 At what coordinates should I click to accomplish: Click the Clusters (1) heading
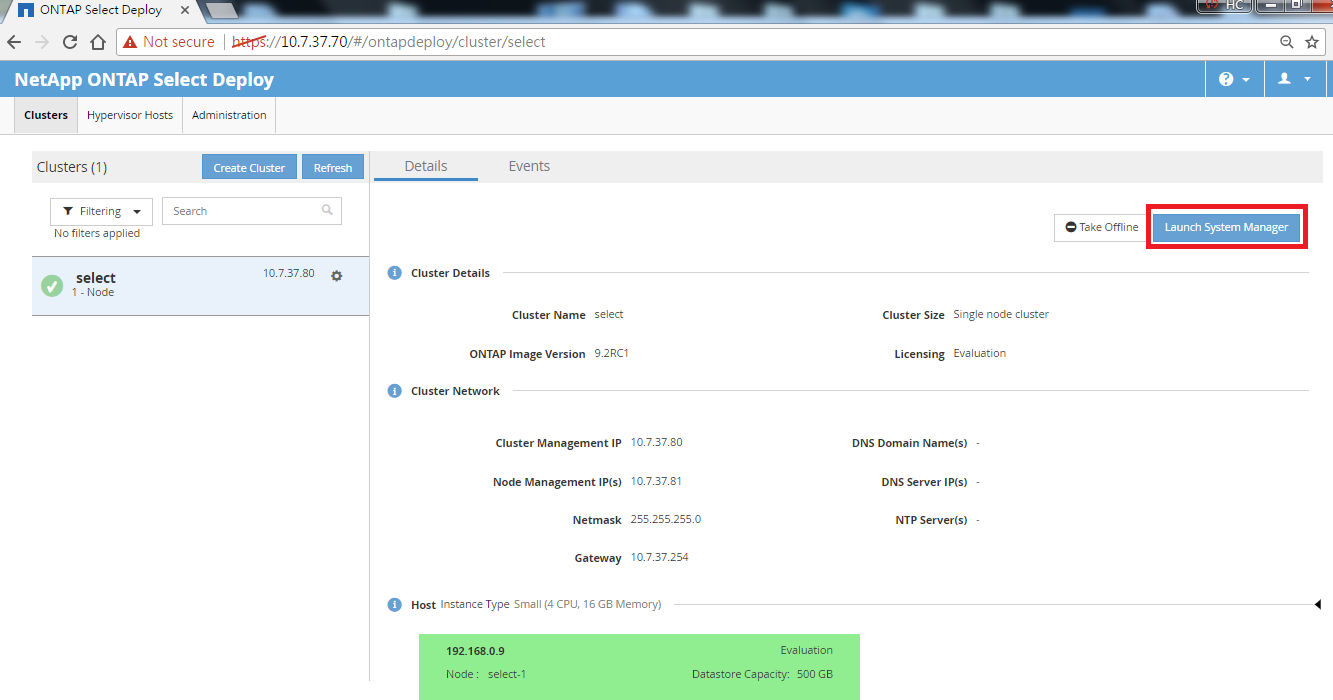tap(72, 167)
